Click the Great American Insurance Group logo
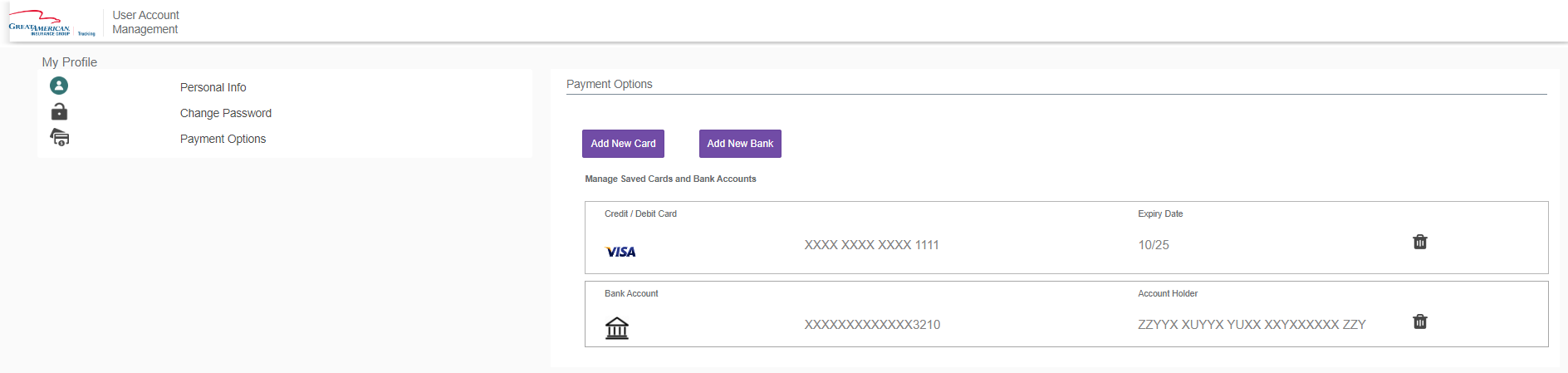Screen dimensions: 1568x373 coord(51,23)
